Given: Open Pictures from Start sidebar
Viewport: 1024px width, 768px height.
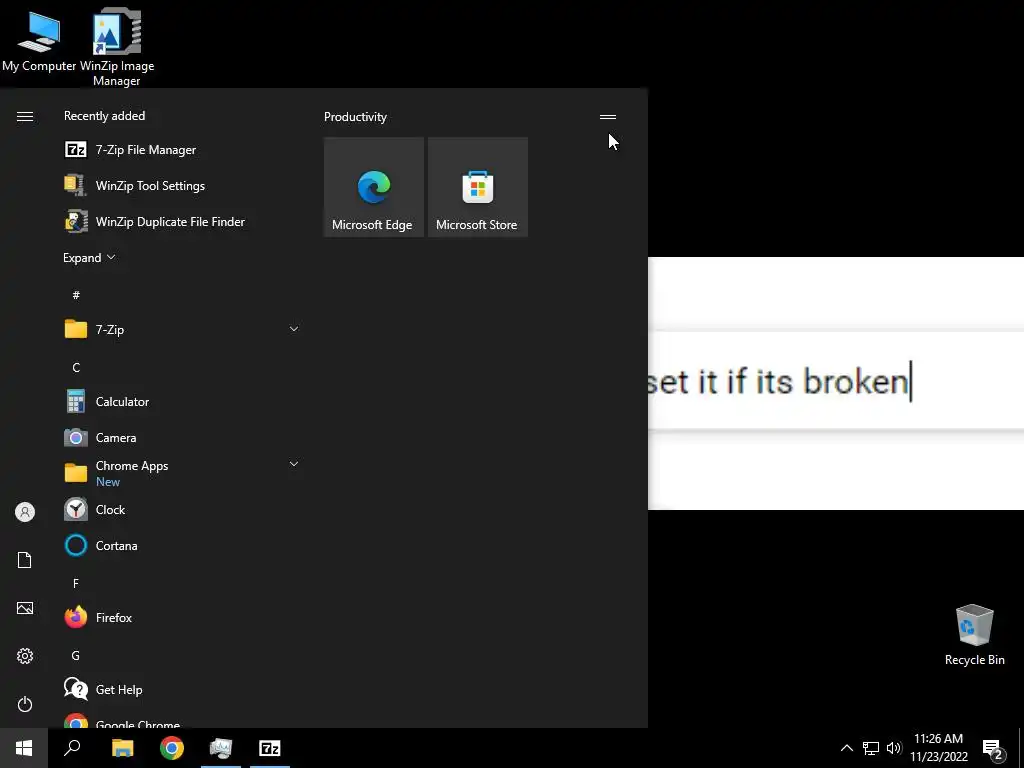Looking at the screenshot, I should point(25,608).
